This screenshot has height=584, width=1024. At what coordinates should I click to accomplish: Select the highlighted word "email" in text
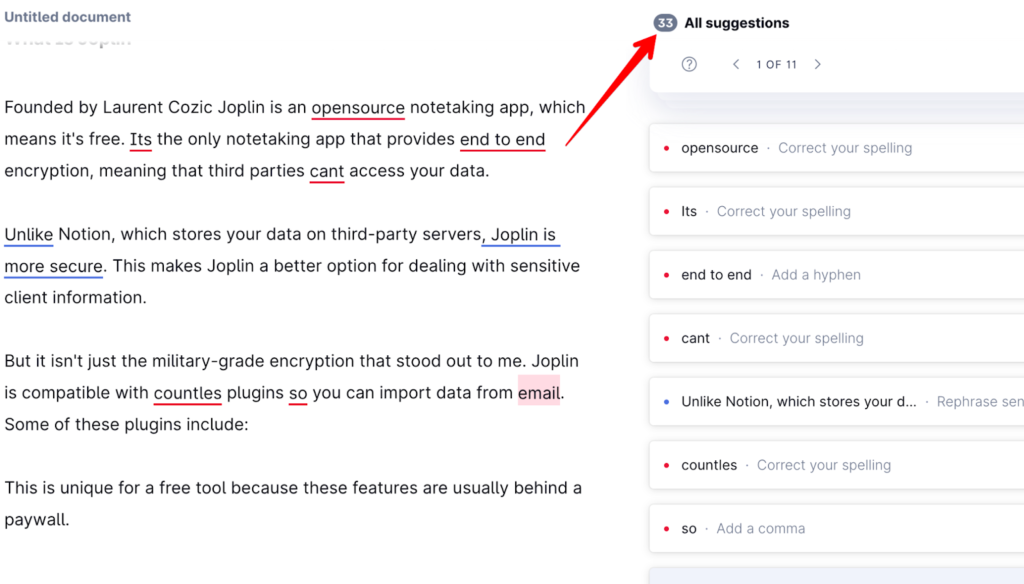point(538,392)
